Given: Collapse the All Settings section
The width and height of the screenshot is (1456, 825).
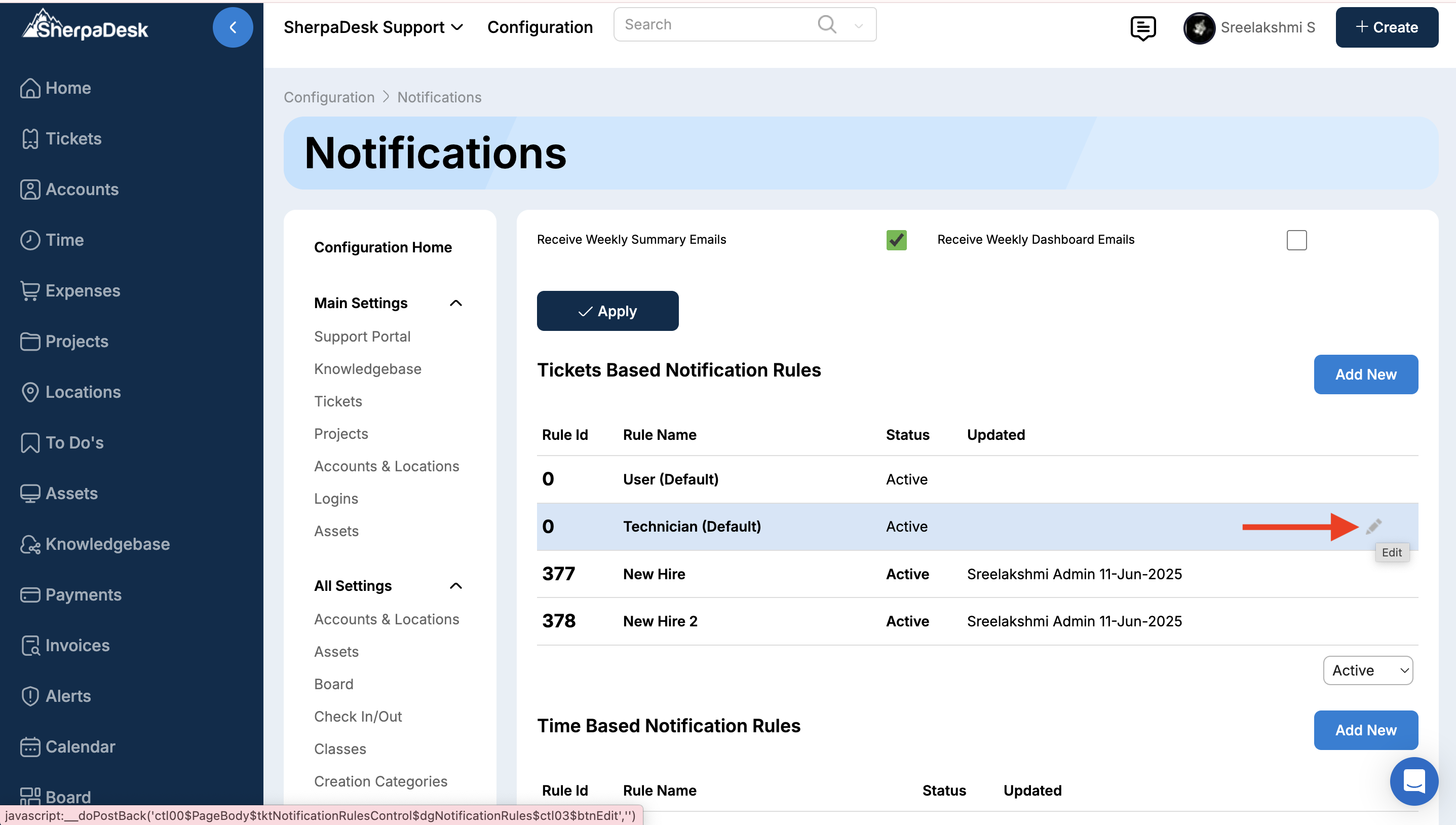Looking at the screenshot, I should [456, 586].
